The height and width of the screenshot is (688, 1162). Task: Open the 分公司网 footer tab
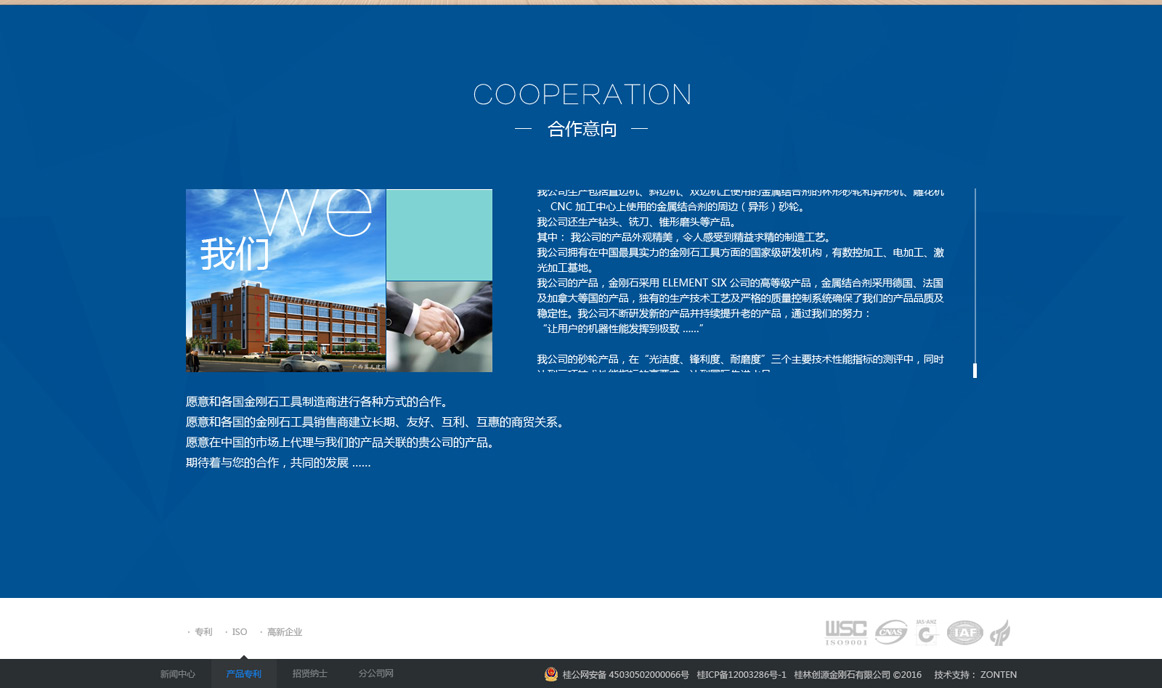point(376,674)
